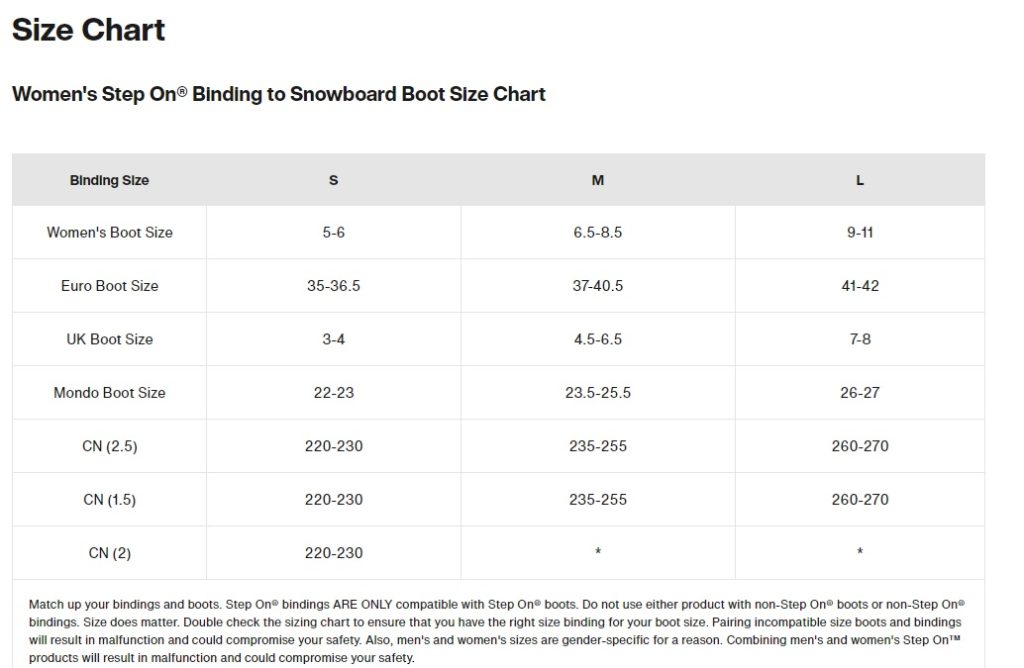Click the 35-36.5 Euro size cell
This screenshot has width=1024, height=668.
[x=333, y=286]
